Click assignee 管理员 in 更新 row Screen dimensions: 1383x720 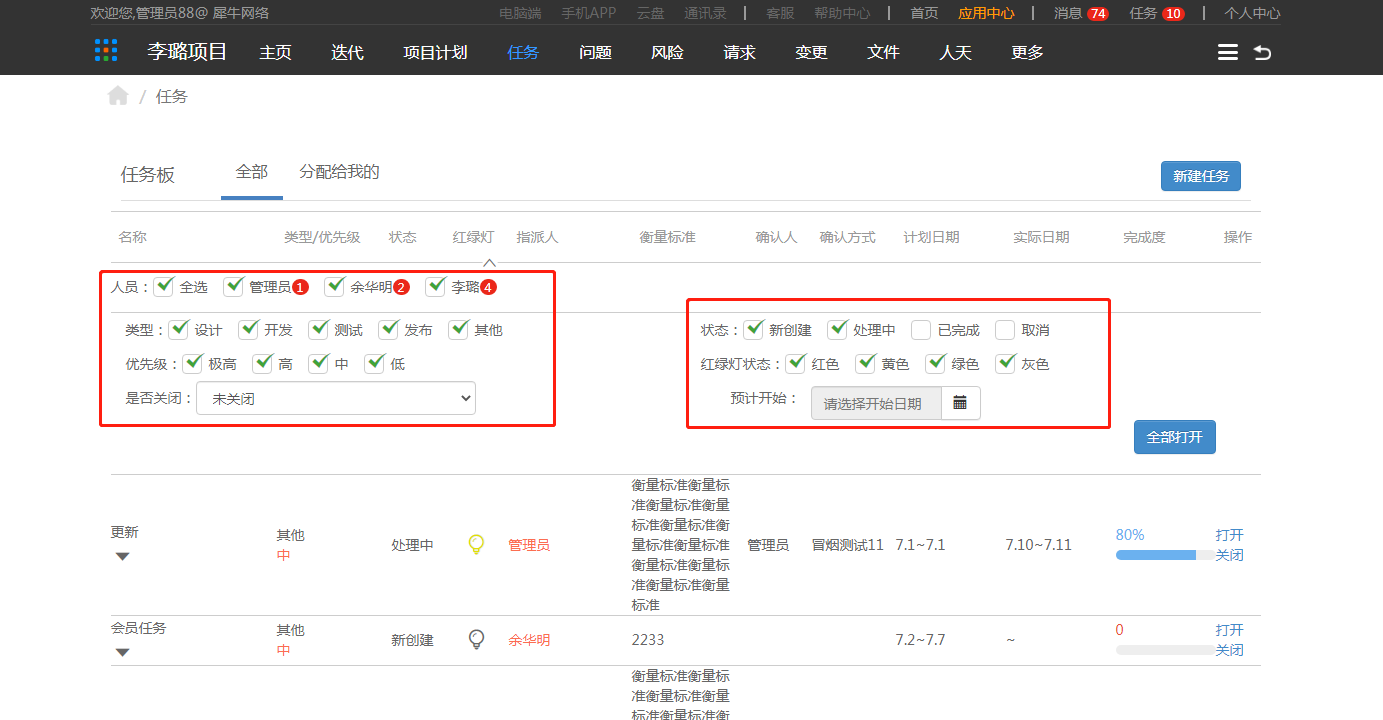[x=529, y=545]
